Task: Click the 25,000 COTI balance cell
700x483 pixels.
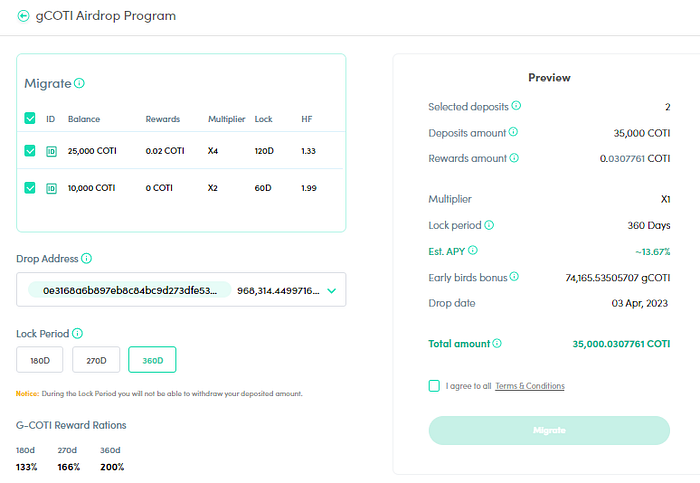Action: (92, 151)
